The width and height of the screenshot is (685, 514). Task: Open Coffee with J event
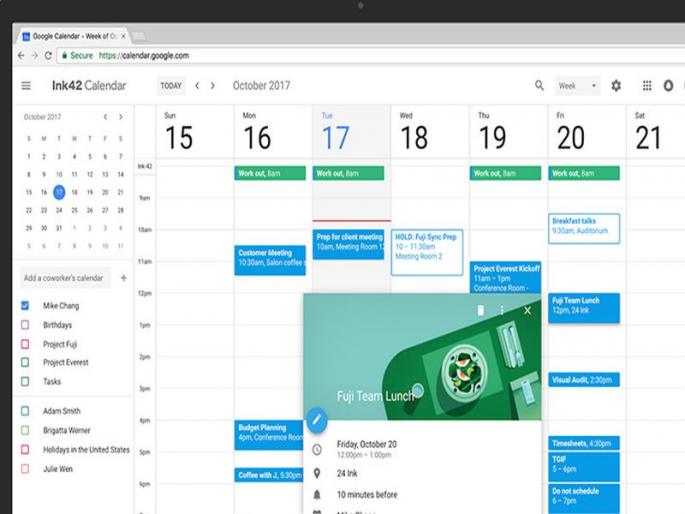pos(269,475)
